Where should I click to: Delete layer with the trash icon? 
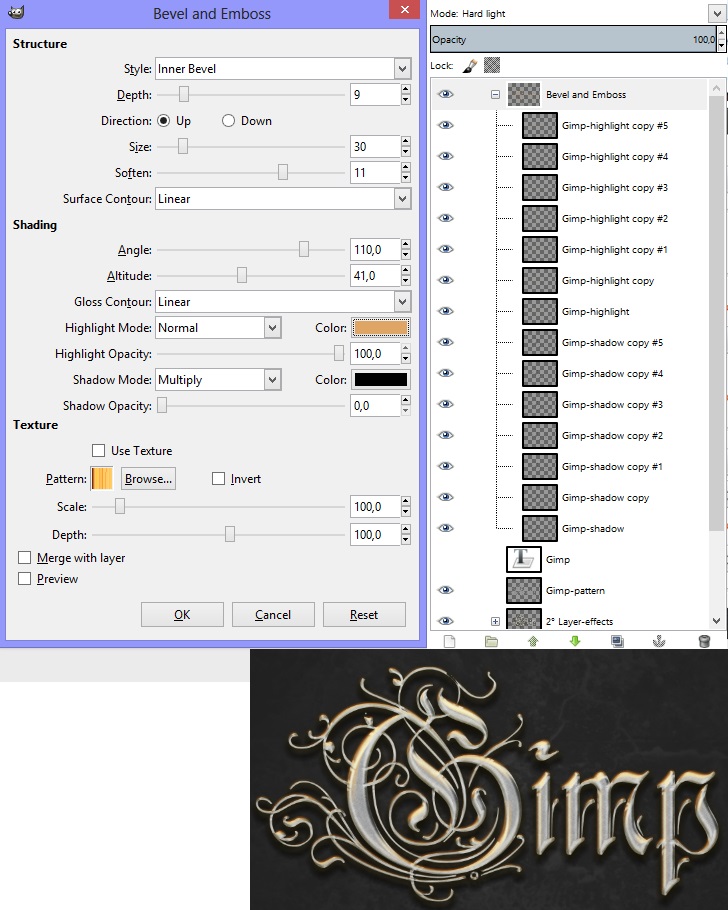[704, 641]
